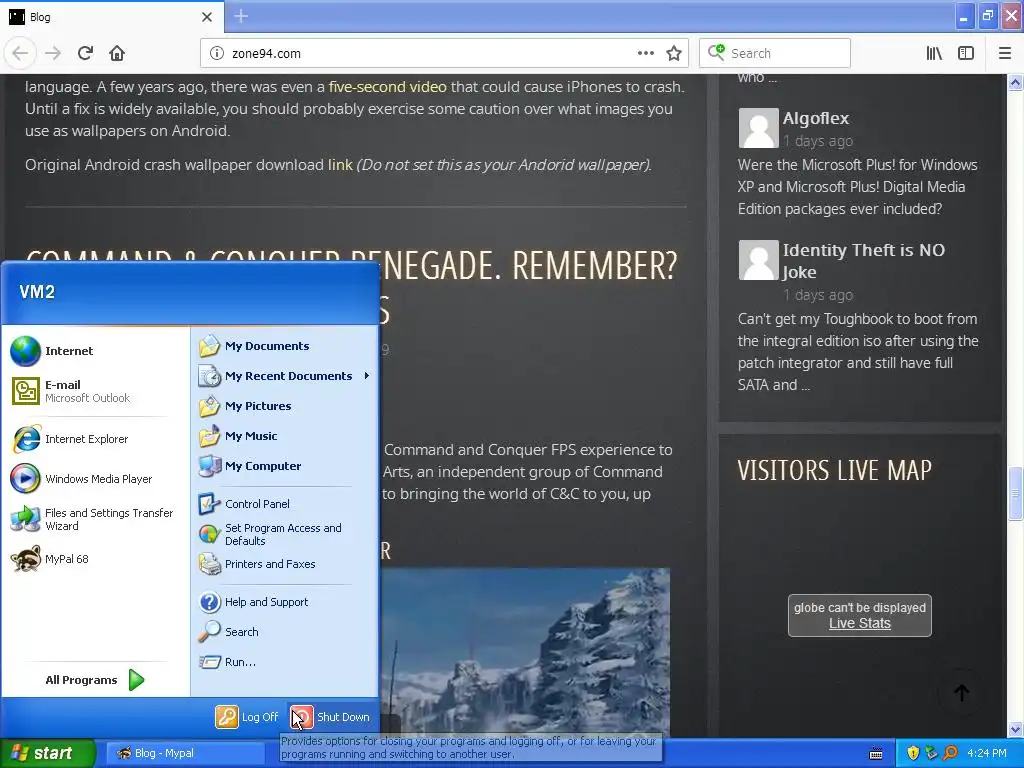
Task: Click the system tray clock
Action: 987,754
